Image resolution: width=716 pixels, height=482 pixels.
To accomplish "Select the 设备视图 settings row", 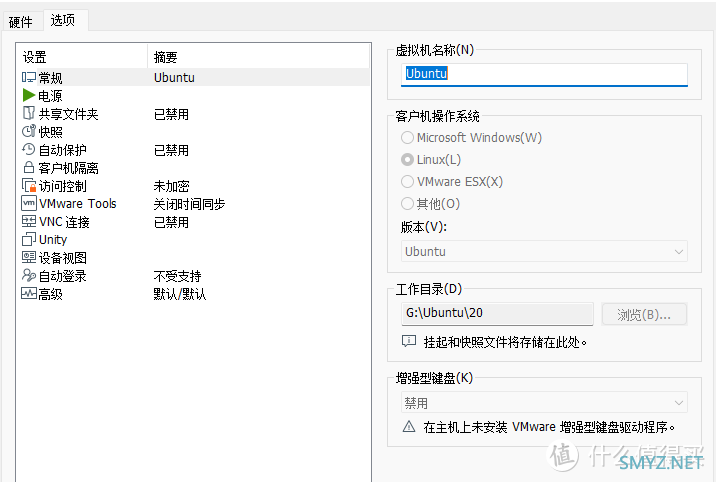I will (193, 258).
